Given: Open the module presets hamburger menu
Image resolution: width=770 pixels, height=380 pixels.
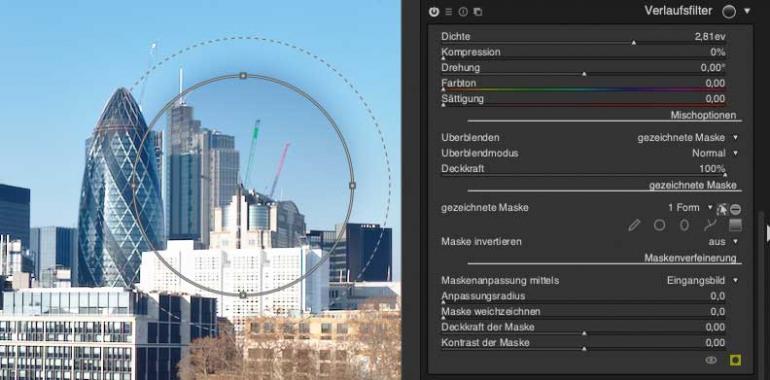Looking at the screenshot, I should coord(448,11).
